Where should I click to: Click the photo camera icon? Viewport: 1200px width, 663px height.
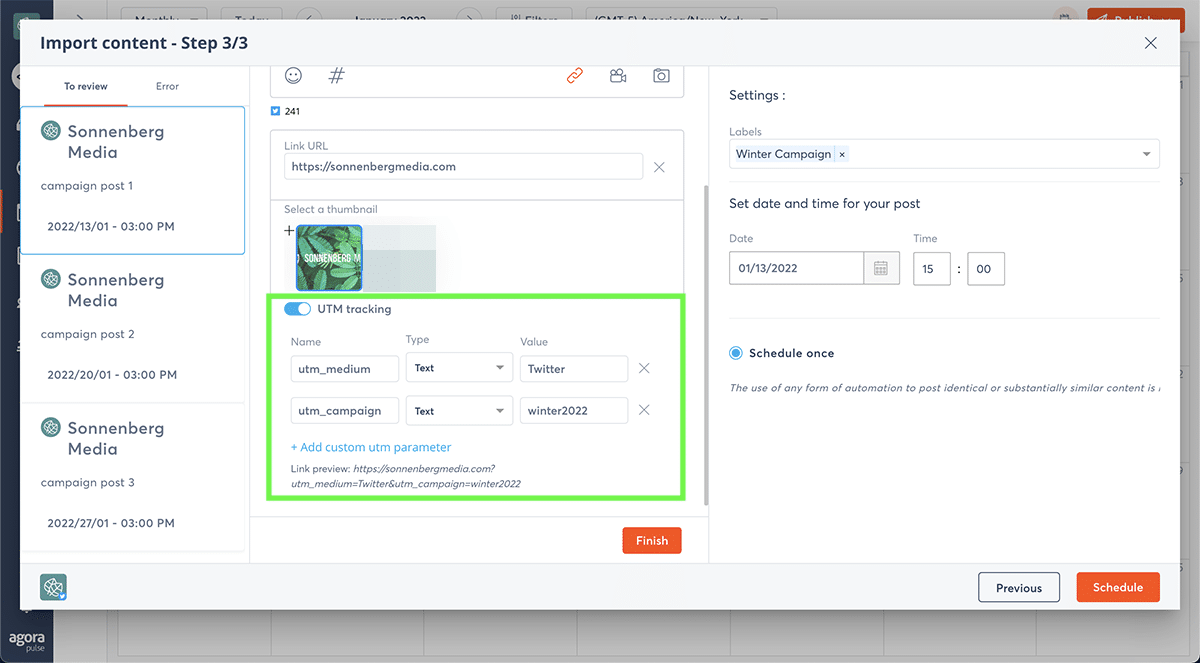(x=661, y=76)
